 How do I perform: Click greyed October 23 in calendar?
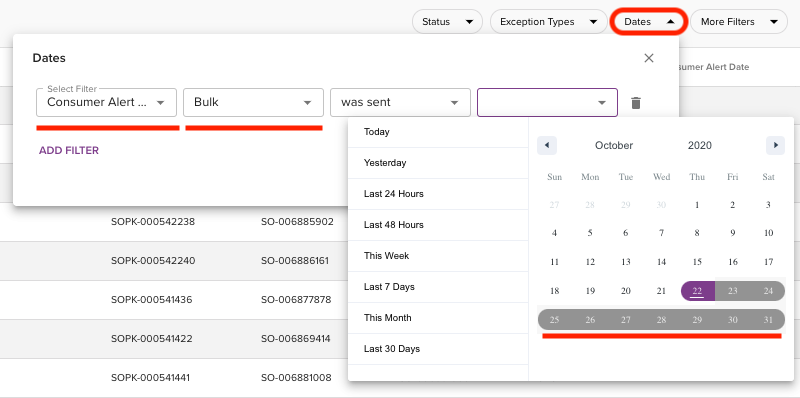click(x=733, y=291)
